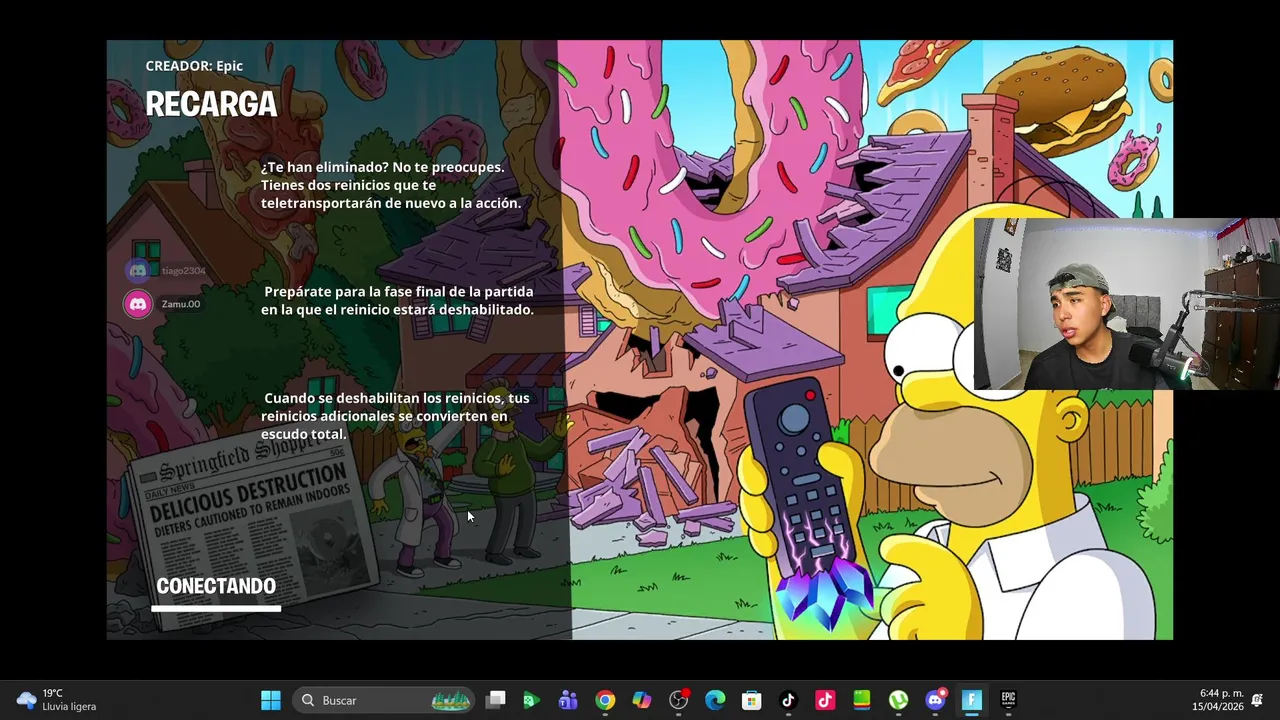Click the Discord overlay avatar for Zamu.00
1280x720 pixels.
(x=138, y=304)
